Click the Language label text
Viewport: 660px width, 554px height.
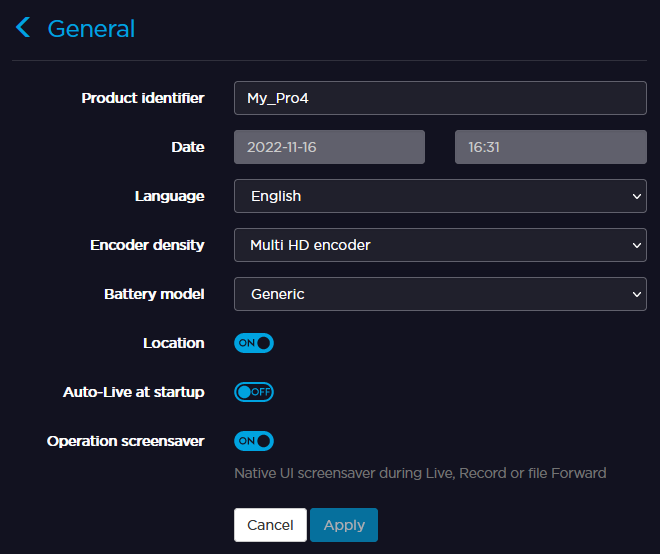[169, 196]
